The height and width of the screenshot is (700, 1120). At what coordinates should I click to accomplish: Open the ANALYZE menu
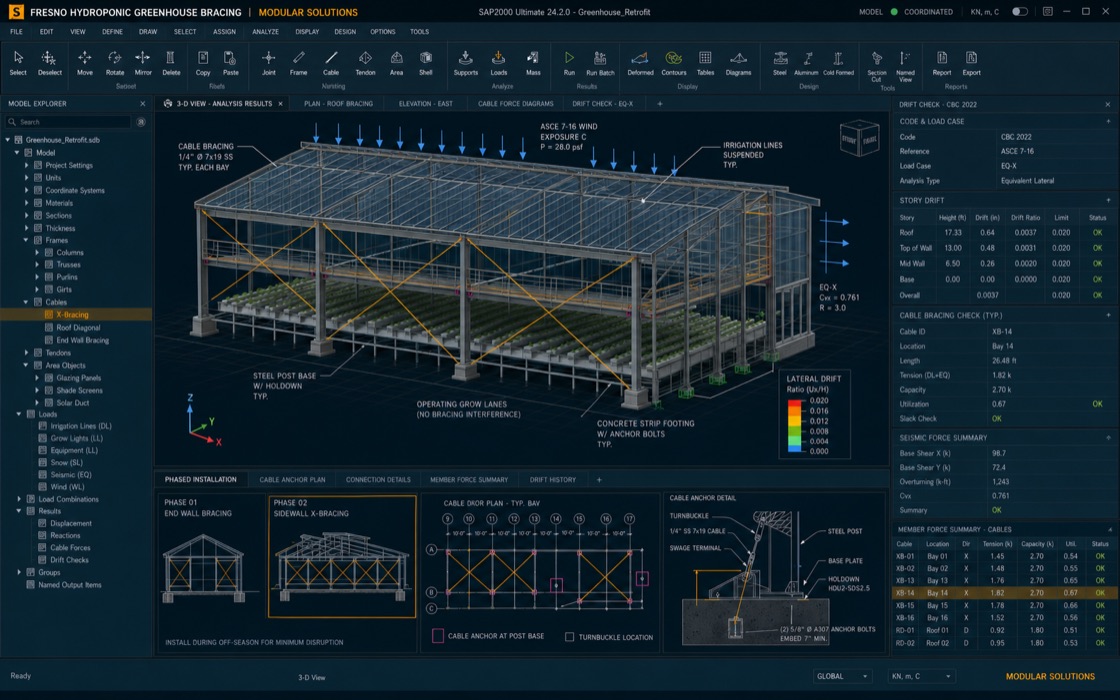(x=265, y=31)
